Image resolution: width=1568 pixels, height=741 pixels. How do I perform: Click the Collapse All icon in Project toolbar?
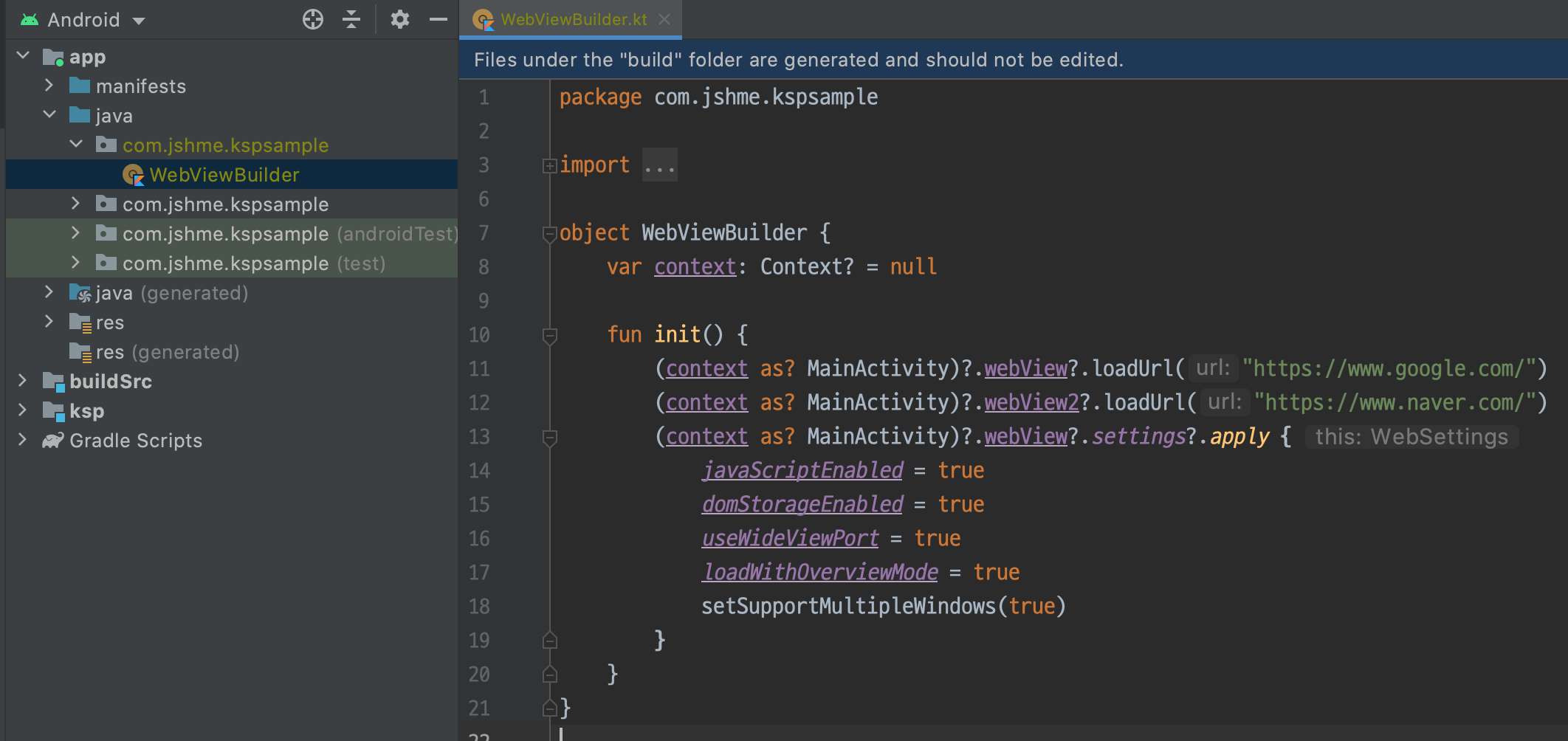(x=352, y=19)
